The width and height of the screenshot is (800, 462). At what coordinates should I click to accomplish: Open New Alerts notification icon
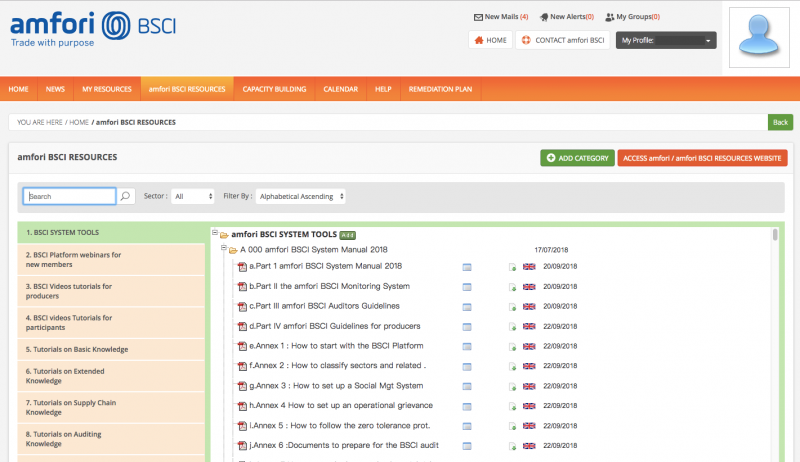pyautogui.click(x=543, y=17)
